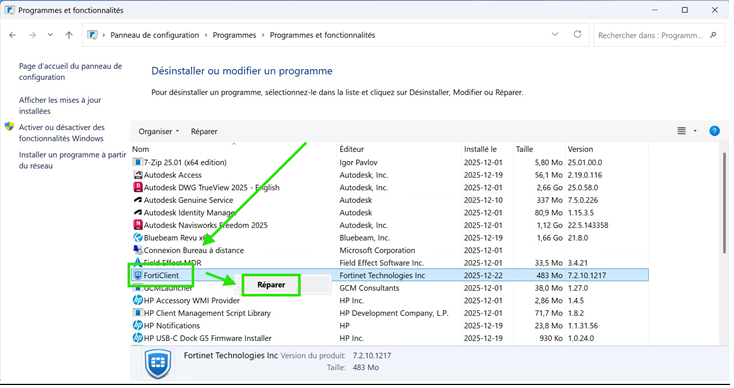734x388 pixels.
Task: Select the Connexion Bureau à distance icon
Action: (x=138, y=250)
